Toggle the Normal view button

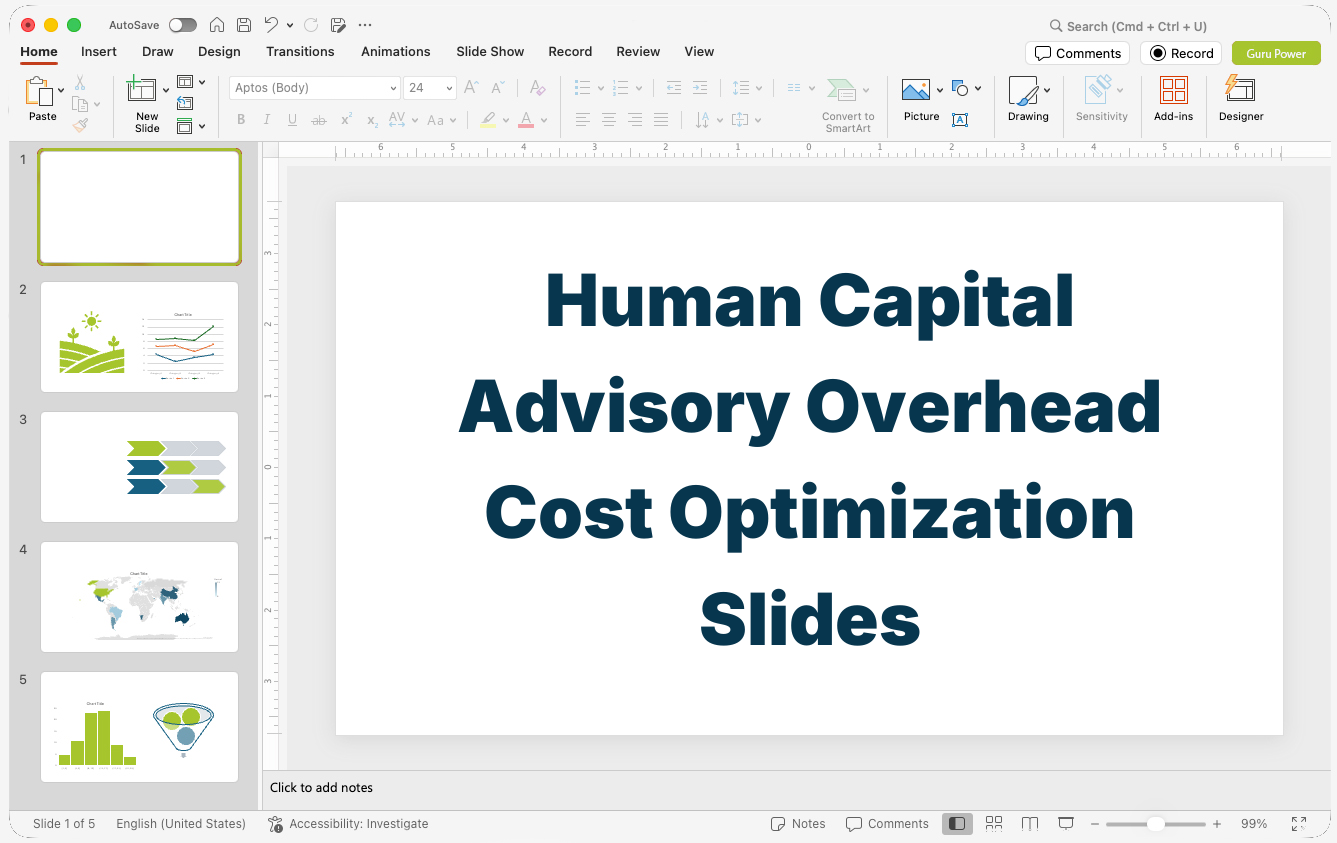[957, 824]
